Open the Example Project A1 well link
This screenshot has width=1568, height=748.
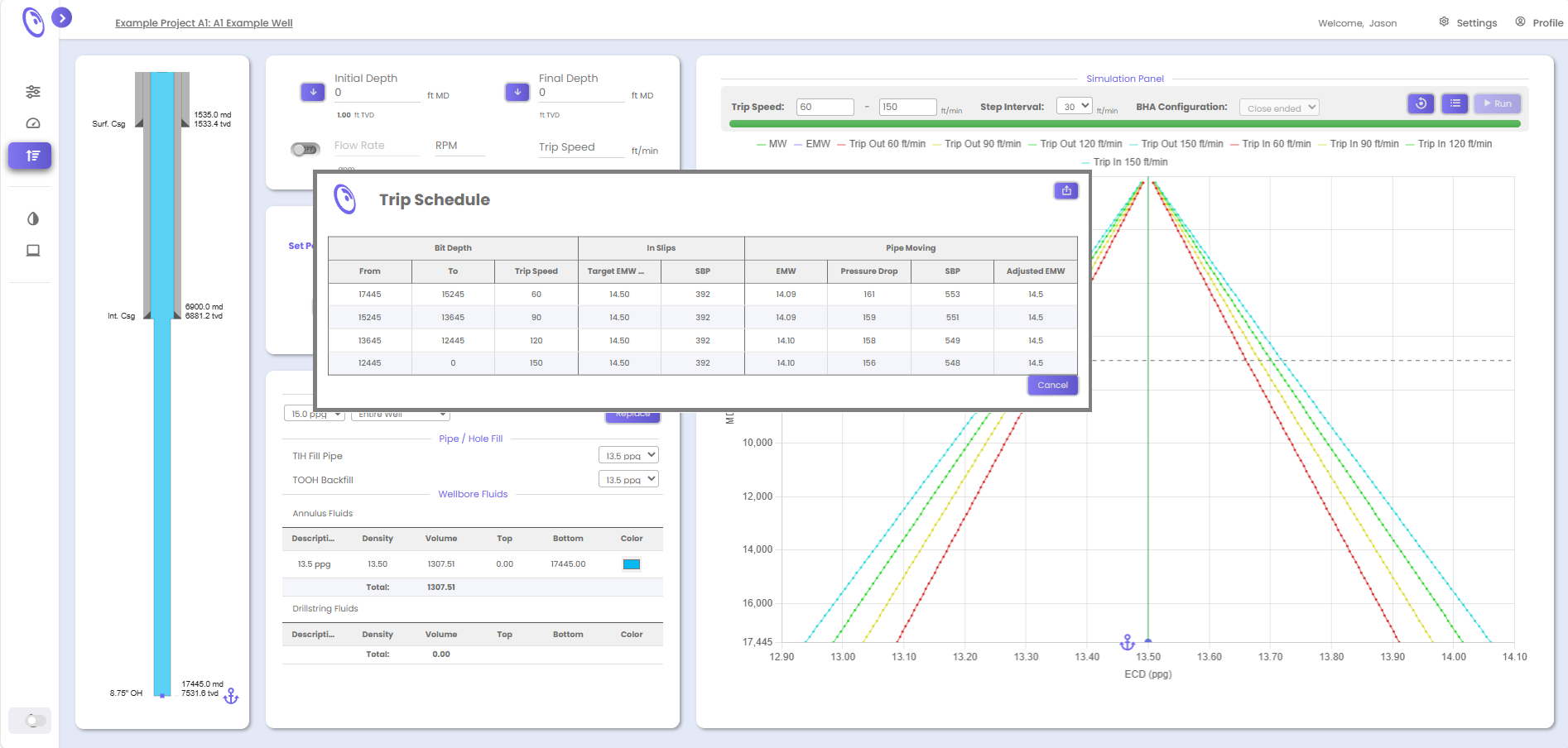[204, 23]
